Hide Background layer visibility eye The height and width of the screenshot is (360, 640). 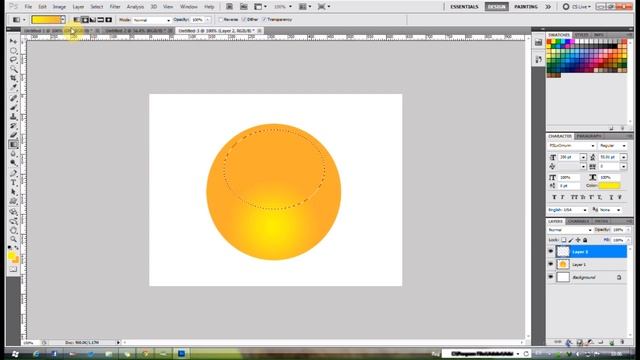tap(551, 277)
